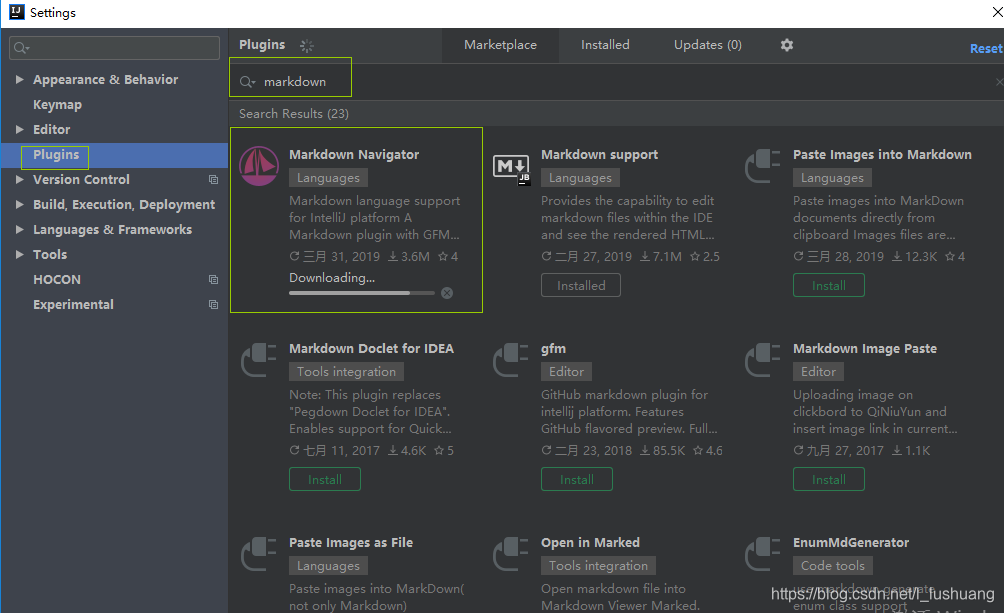
Task: Click the Markdown Image Paste plug icon
Action: (x=763, y=360)
